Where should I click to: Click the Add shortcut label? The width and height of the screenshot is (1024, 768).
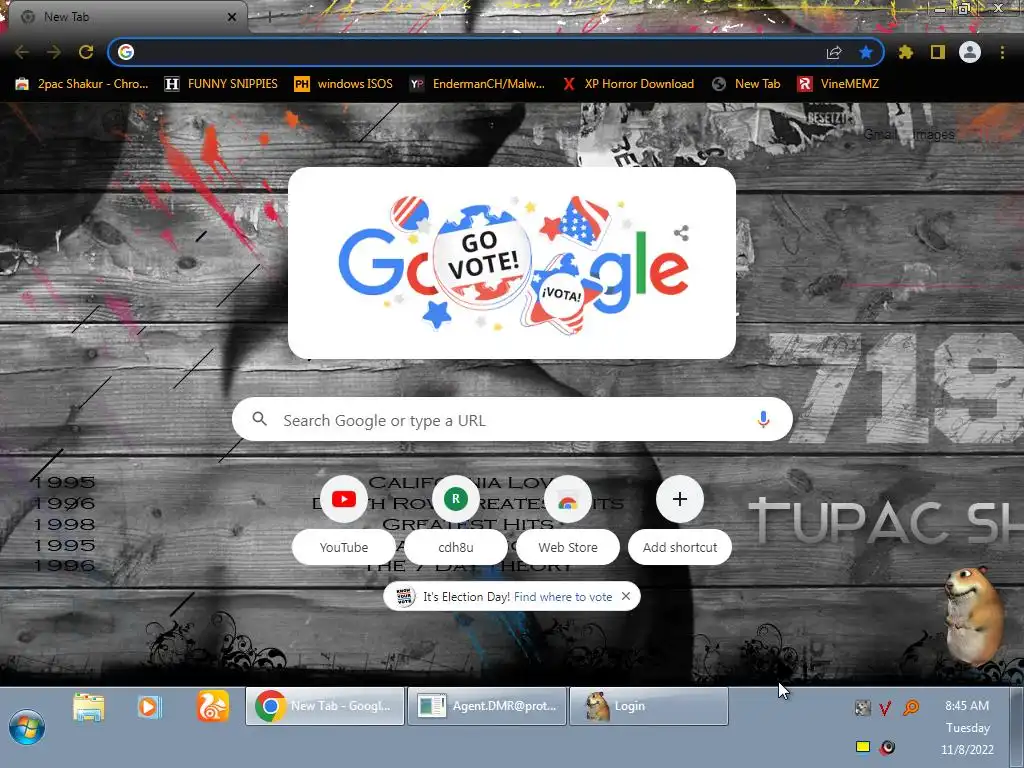[680, 547]
